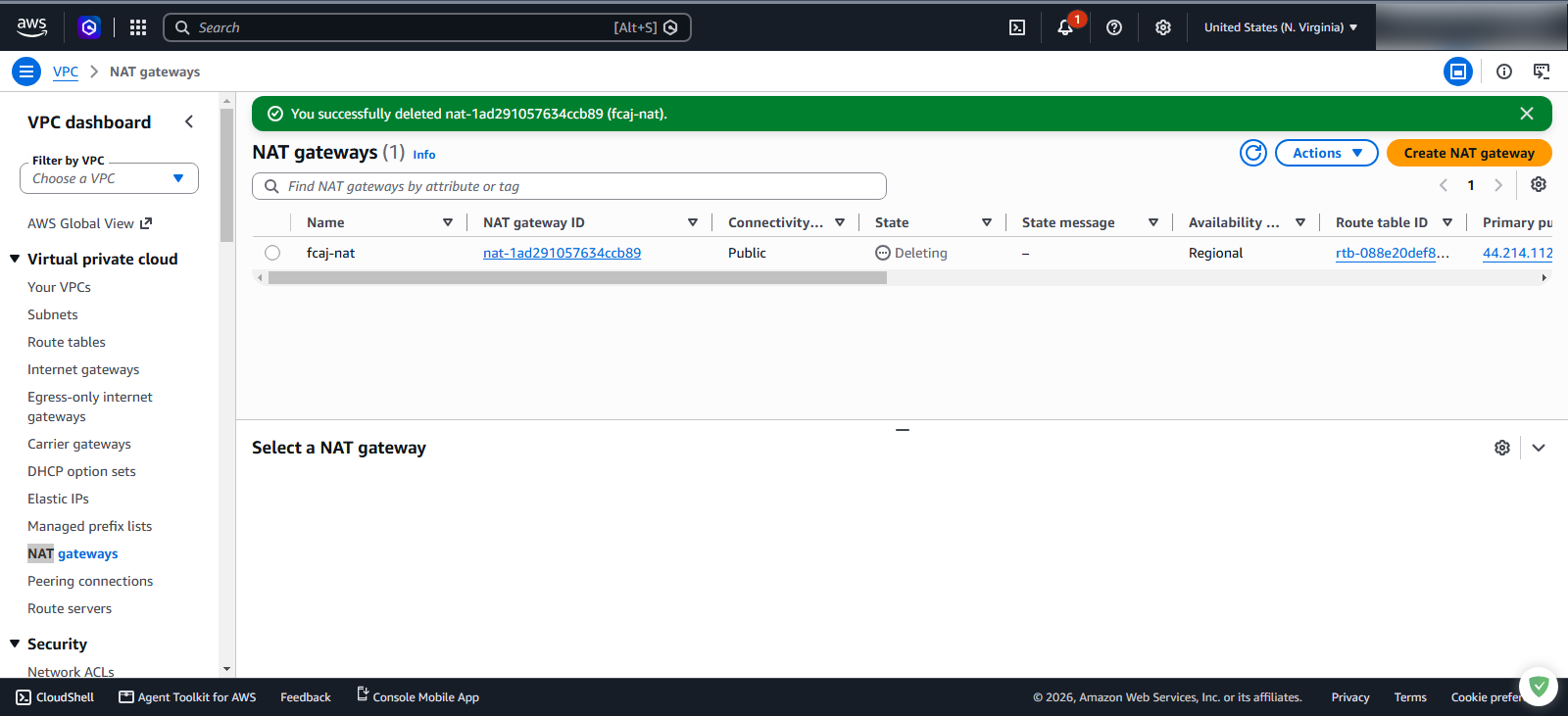Click the Info link beside NAT gateways
This screenshot has height=716, width=1568.
(x=424, y=155)
